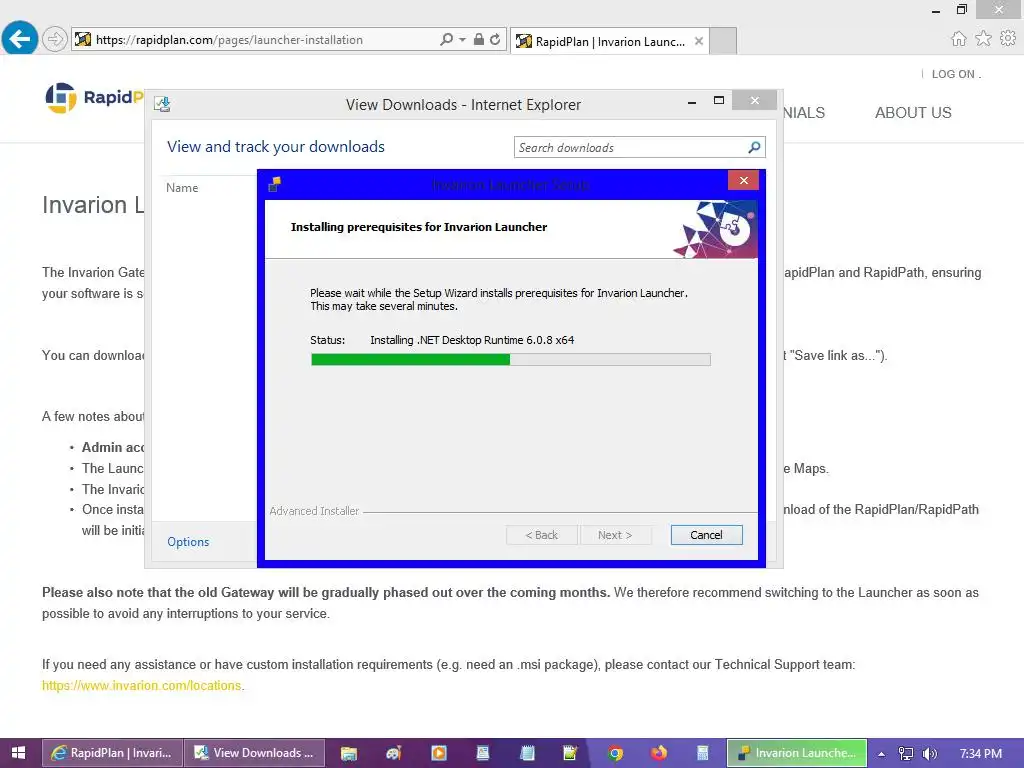This screenshot has width=1024, height=768.
Task: Restore down the Internet Explorer window
Action: click(962, 9)
